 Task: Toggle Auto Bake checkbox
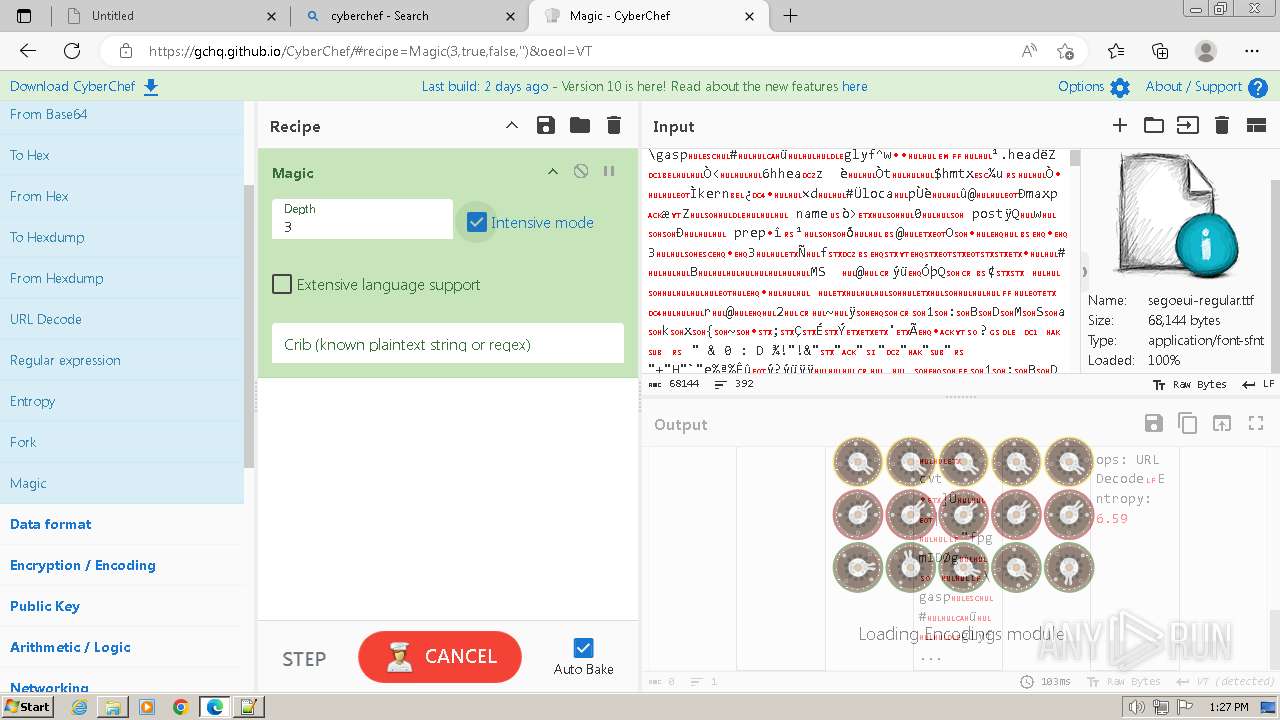[584, 648]
